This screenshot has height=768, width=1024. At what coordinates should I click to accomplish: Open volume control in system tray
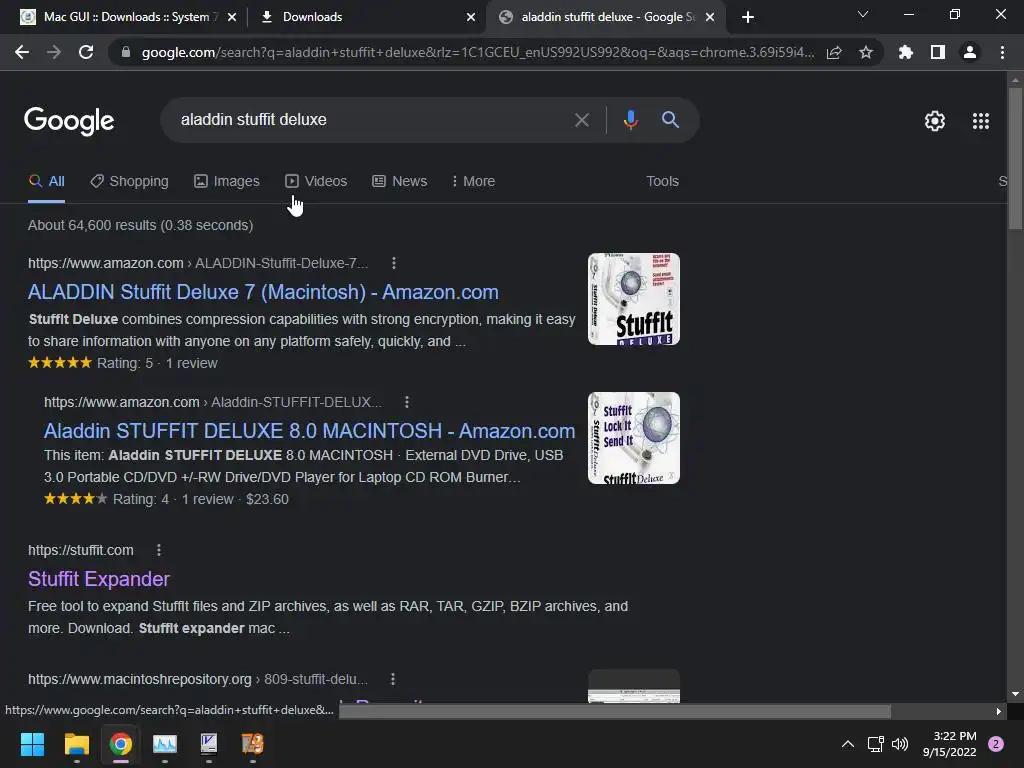900,744
